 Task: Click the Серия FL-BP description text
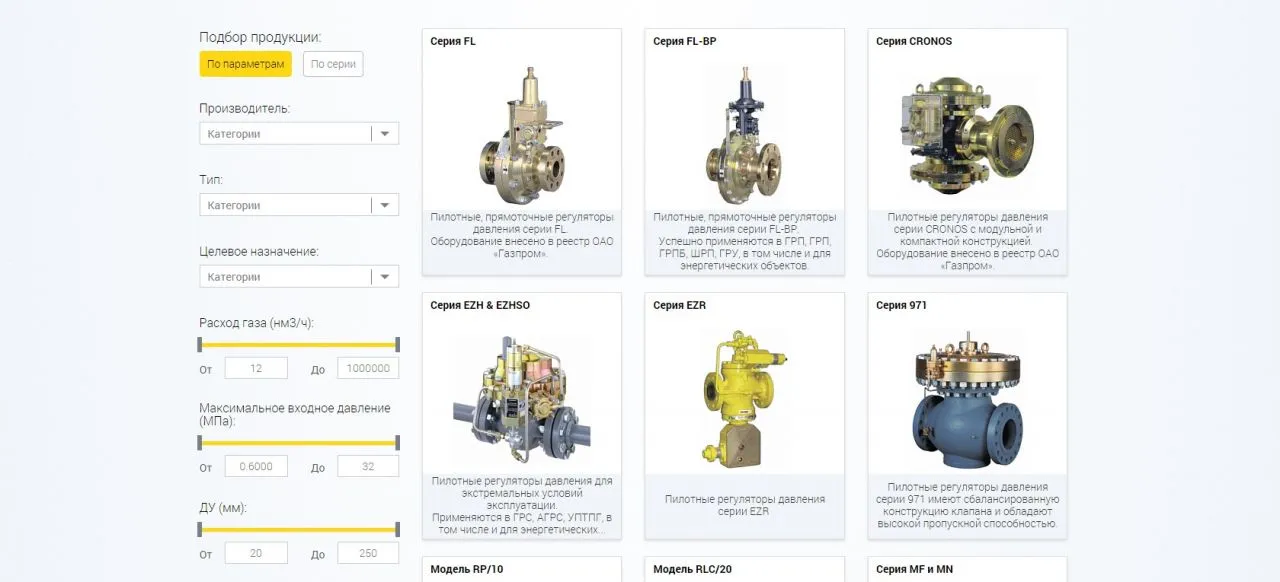pos(745,241)
